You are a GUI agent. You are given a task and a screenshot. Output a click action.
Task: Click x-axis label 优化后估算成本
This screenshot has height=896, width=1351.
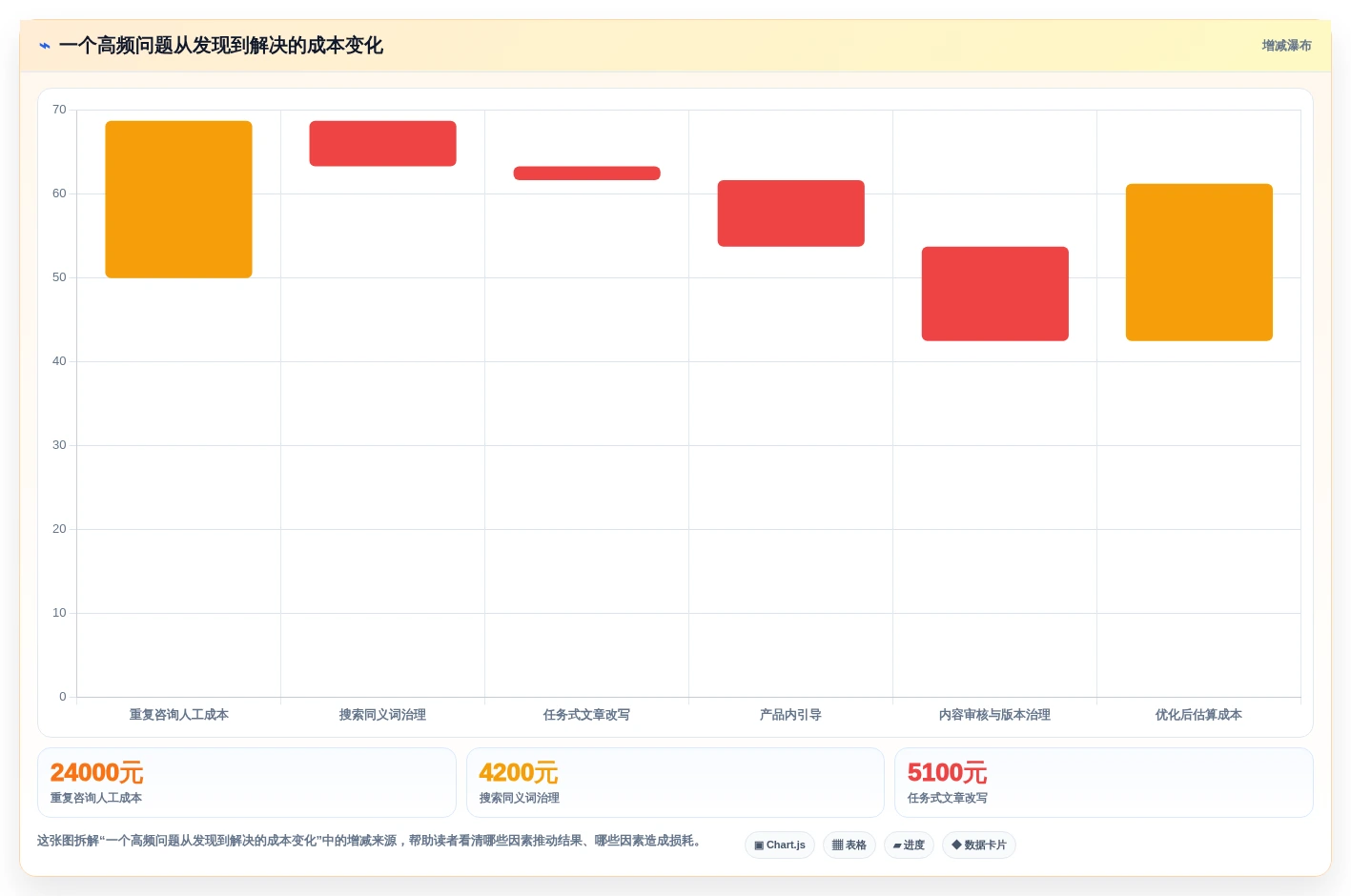coord(1198,715)
